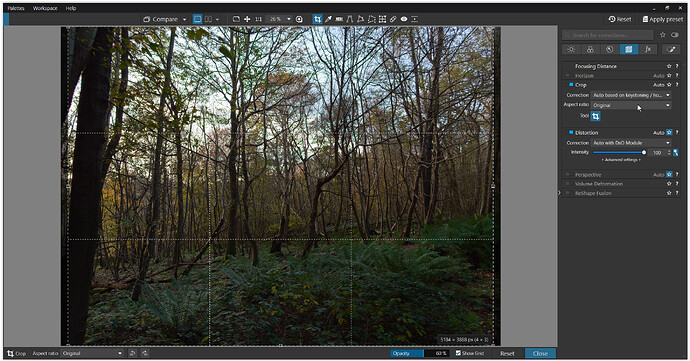Click the Crop tool button in palette

pyautogui.click(x=595, y=116)
